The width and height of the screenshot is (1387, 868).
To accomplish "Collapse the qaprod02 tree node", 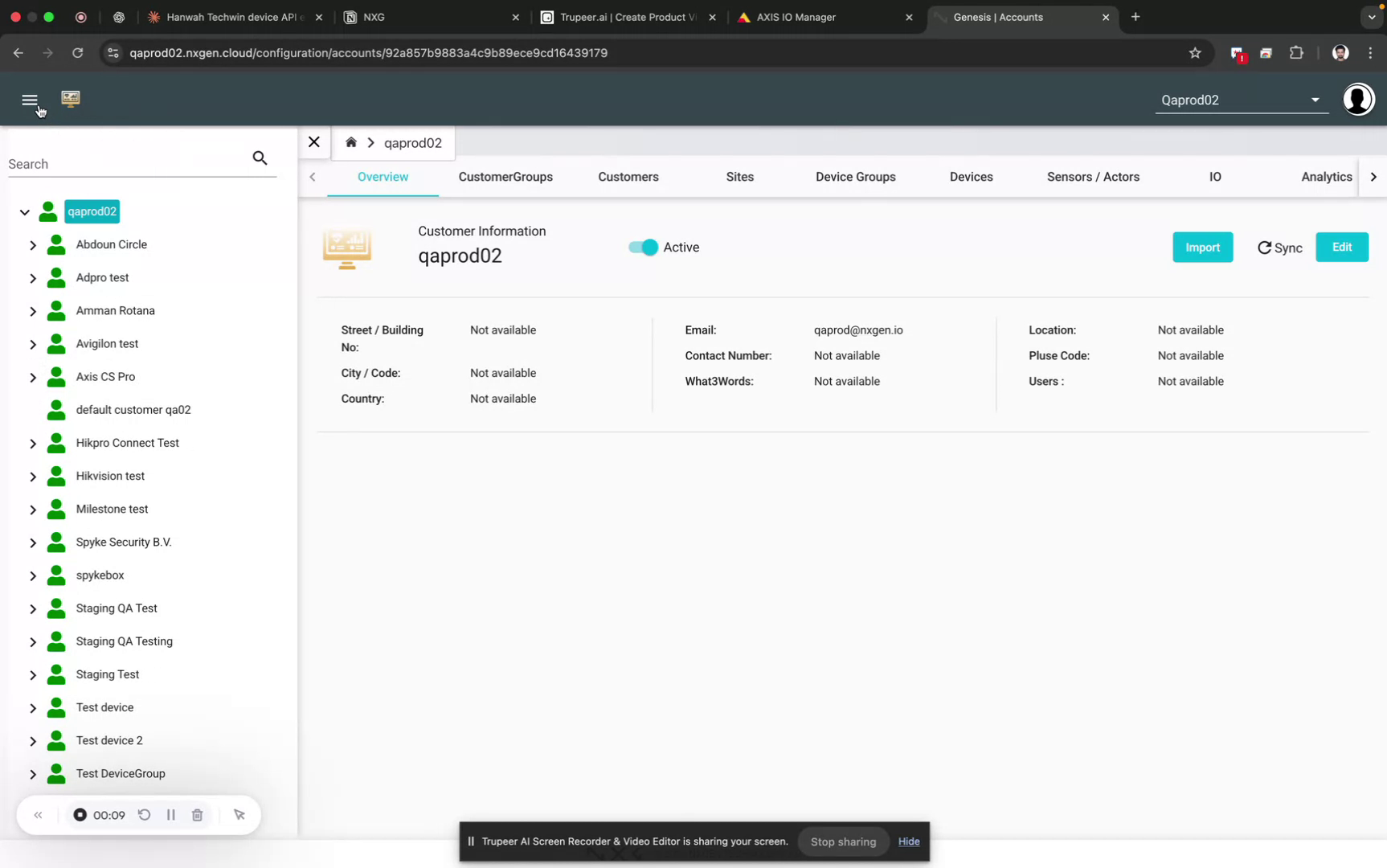I will (24, 211).
